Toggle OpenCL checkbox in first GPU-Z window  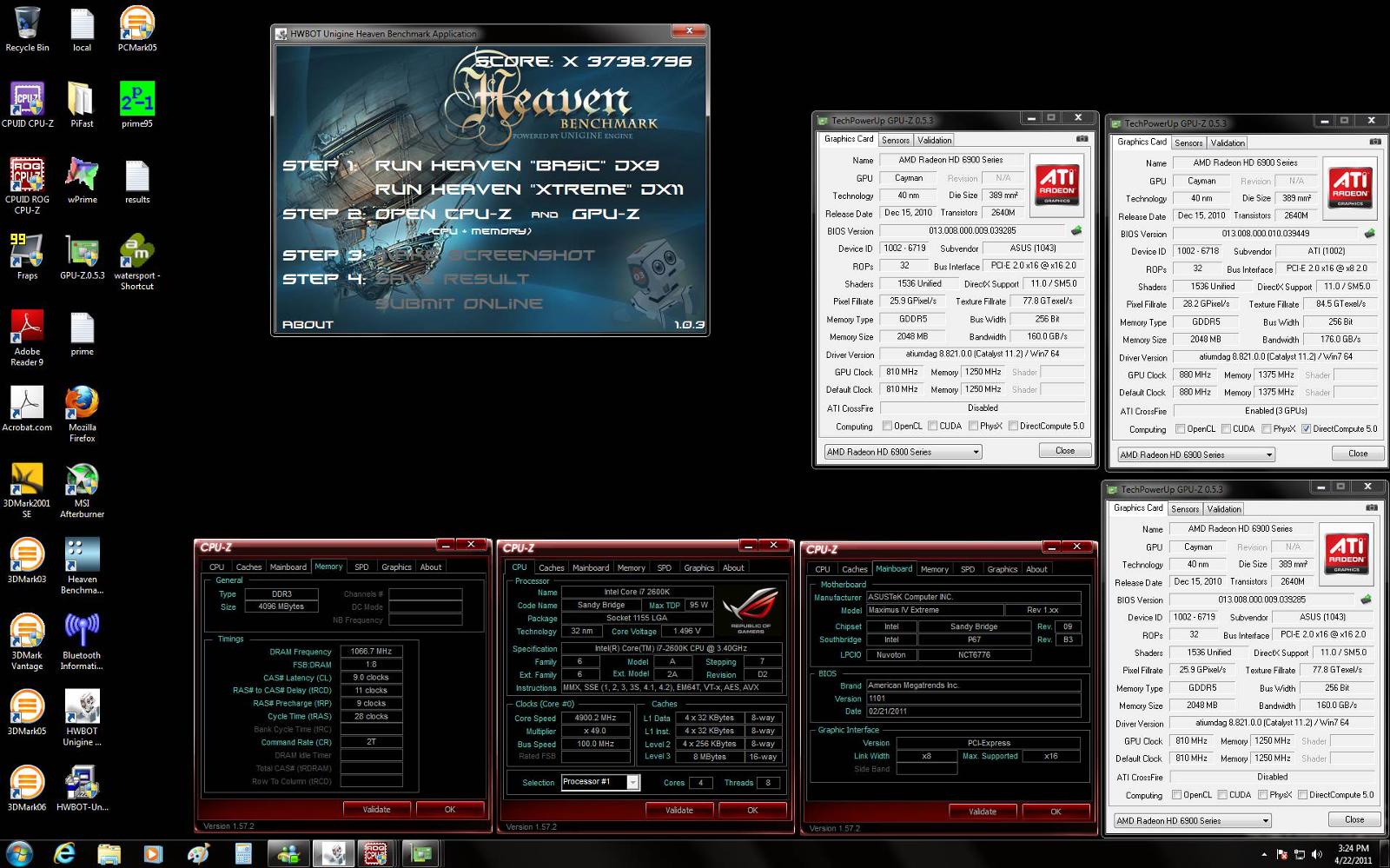[887, 426]
